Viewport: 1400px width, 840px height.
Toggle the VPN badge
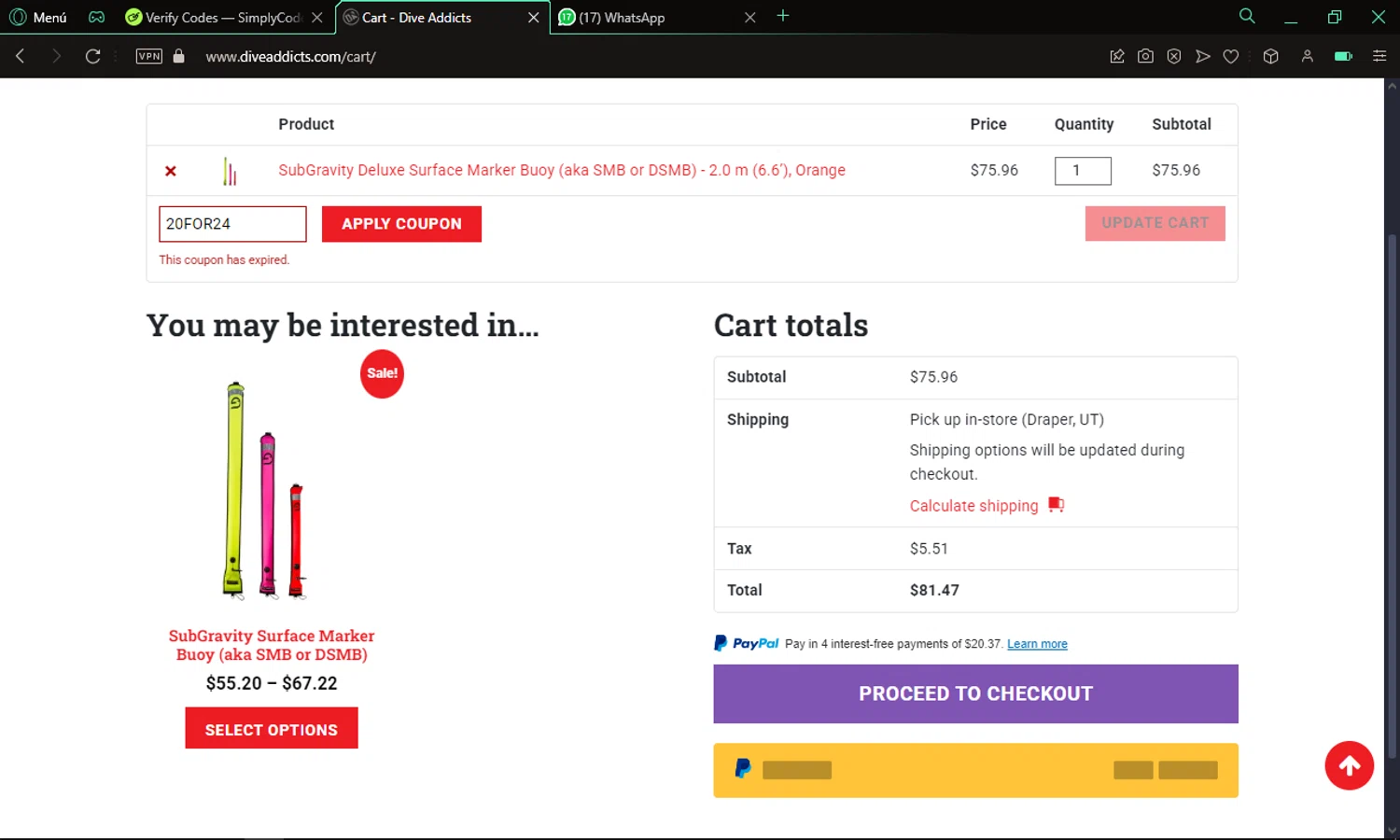(x=149, y=56)
